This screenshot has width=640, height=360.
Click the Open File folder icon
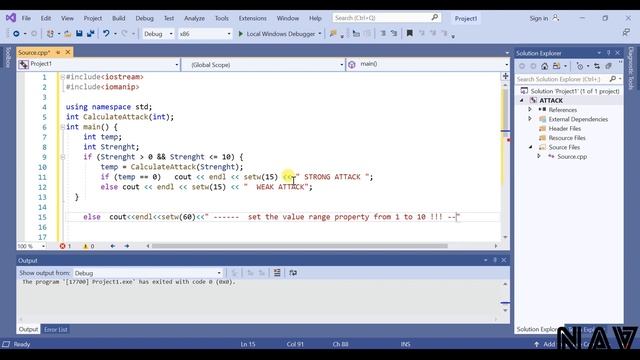click(68, 34)
